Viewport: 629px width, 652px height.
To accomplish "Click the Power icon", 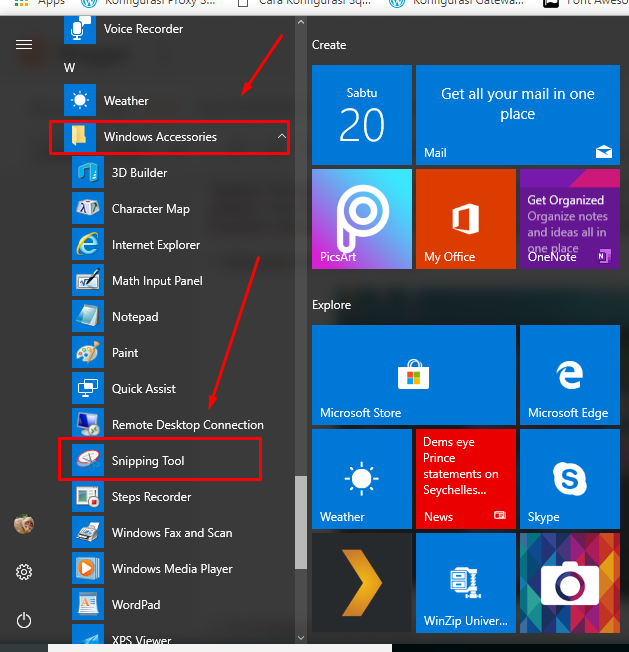I will pos(24,620).
